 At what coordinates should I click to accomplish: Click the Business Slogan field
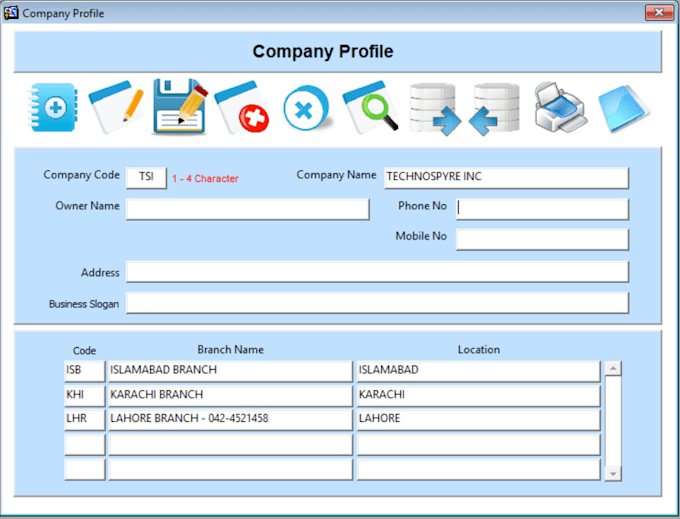[x=377, y=303]
